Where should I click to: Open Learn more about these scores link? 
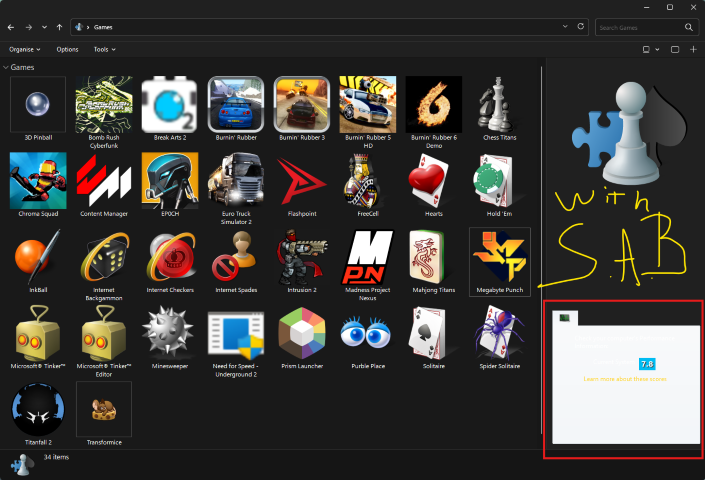(625, 379)
